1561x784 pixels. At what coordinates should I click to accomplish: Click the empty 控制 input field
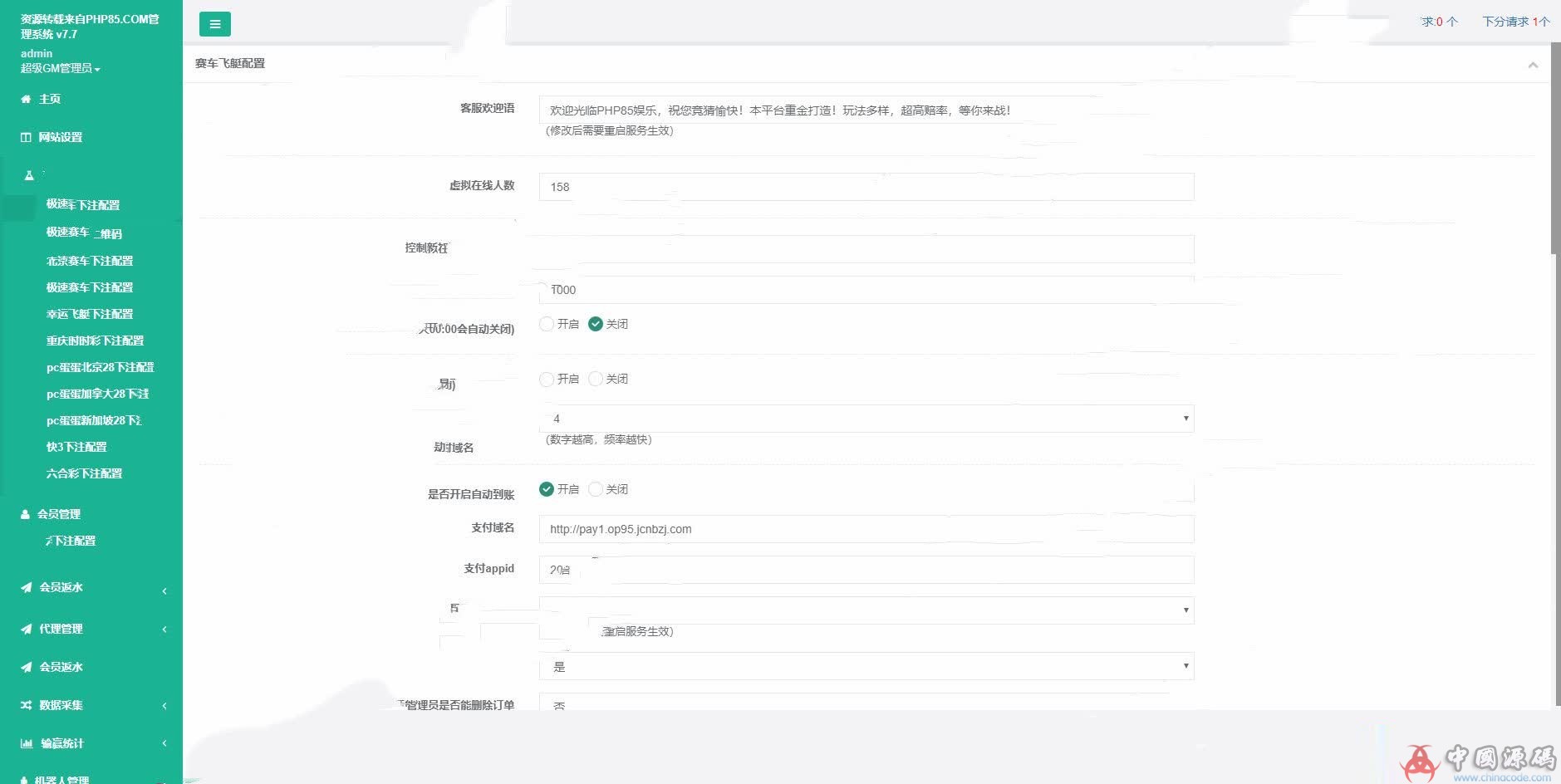[866, 249]
